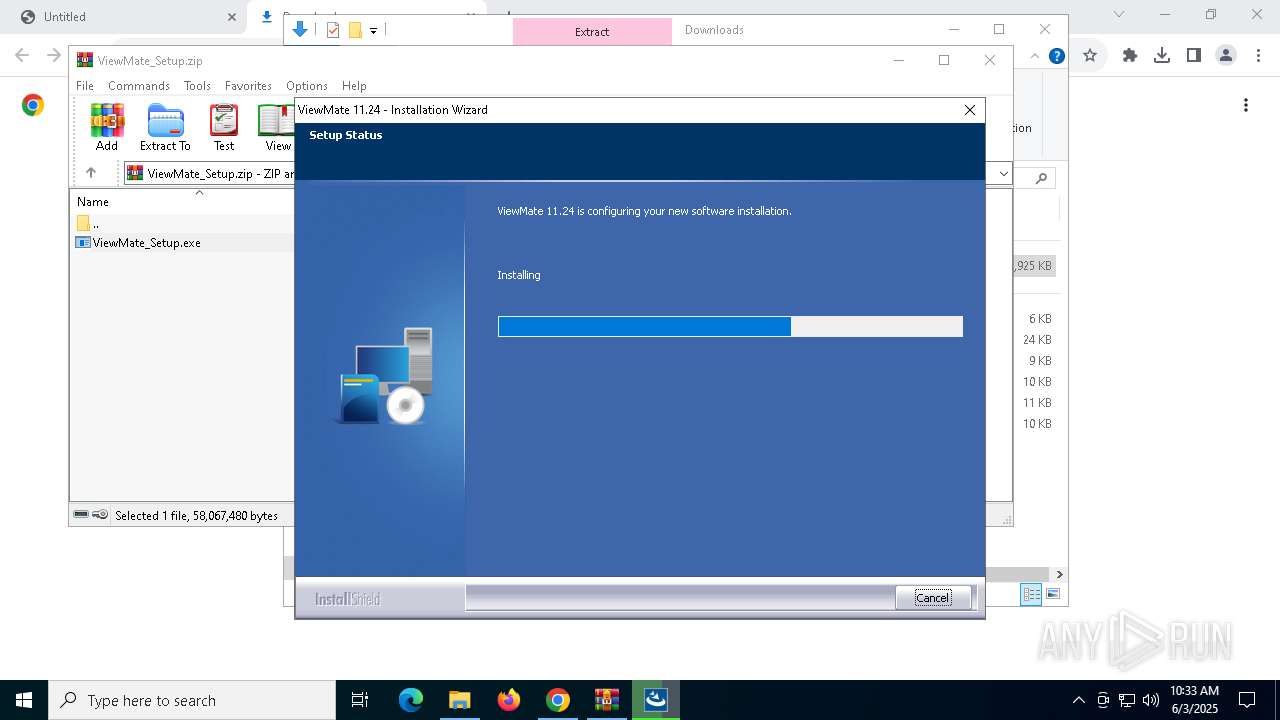Switch Explorer to details view icon
Screen dimensions: 1280x720
[x=1031, y=595]
